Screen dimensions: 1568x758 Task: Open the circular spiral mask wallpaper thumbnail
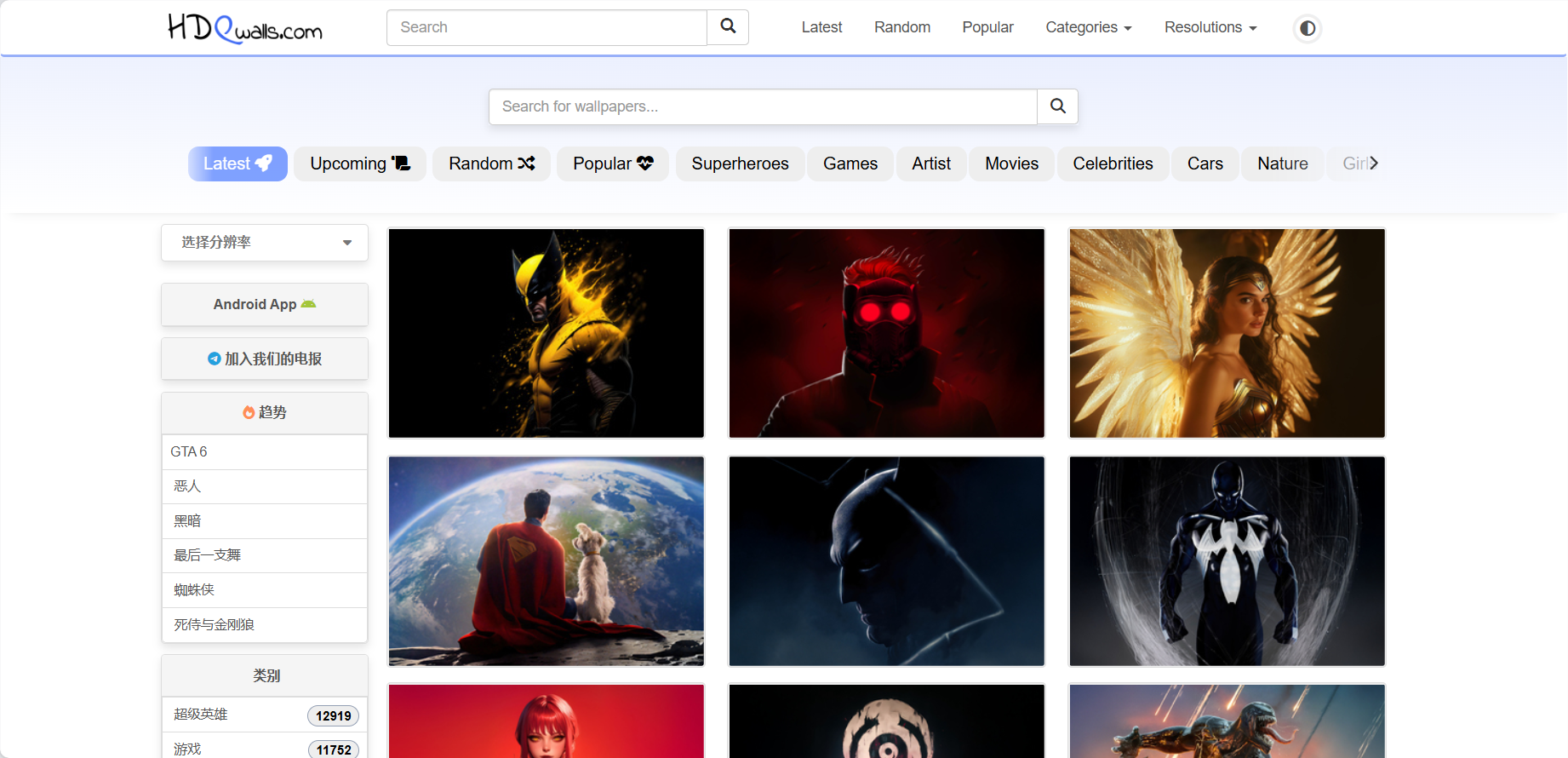pos(887,721)
